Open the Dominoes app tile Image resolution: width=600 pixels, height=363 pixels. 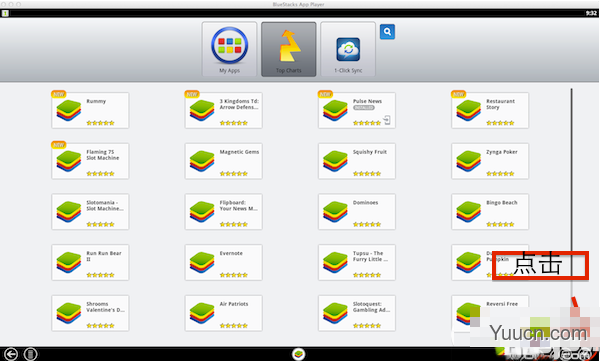(x=357, y=212)
